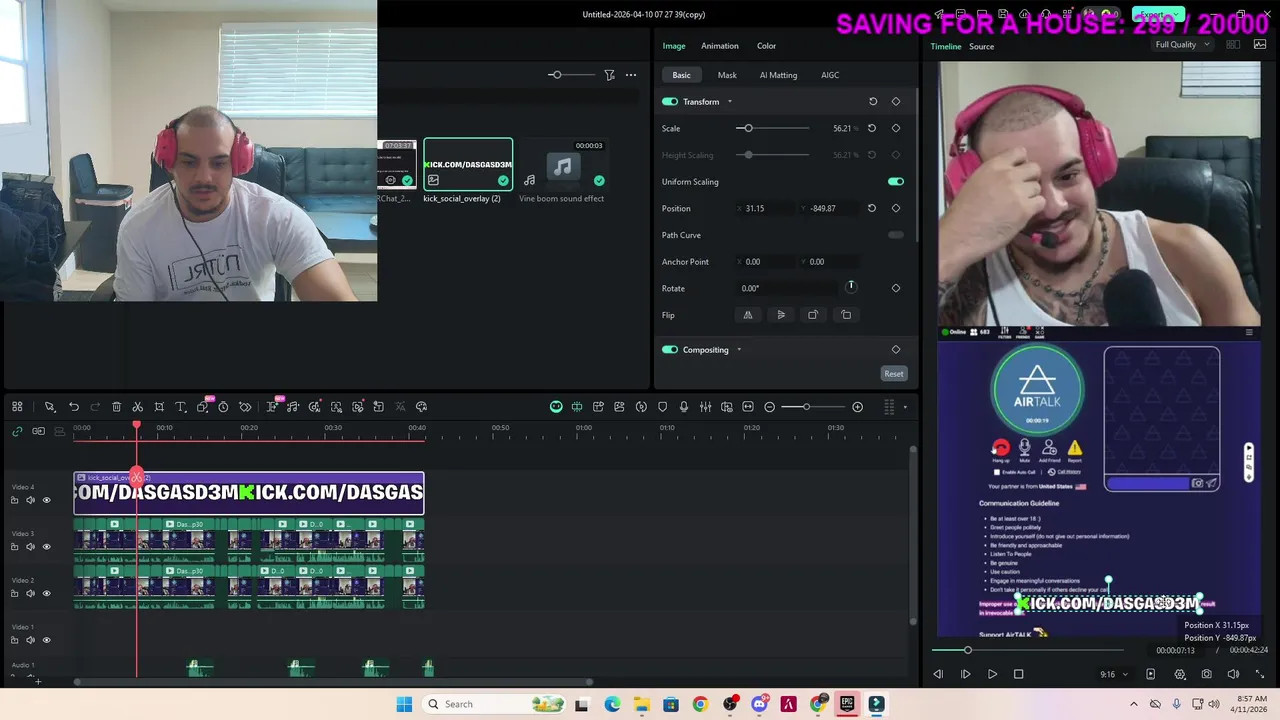
Task: Open filter funnel icon in media panel
Action: [609, 75]
